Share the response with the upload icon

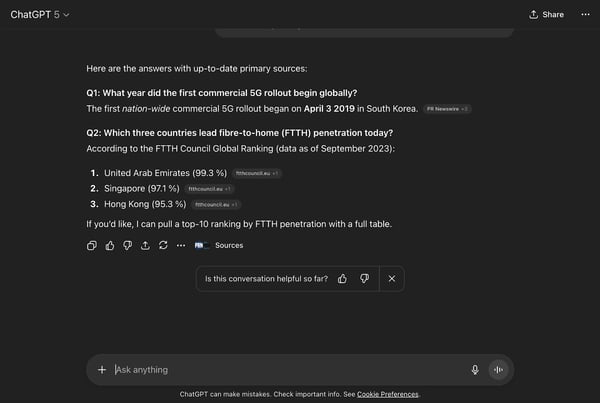tap(145, 245)
